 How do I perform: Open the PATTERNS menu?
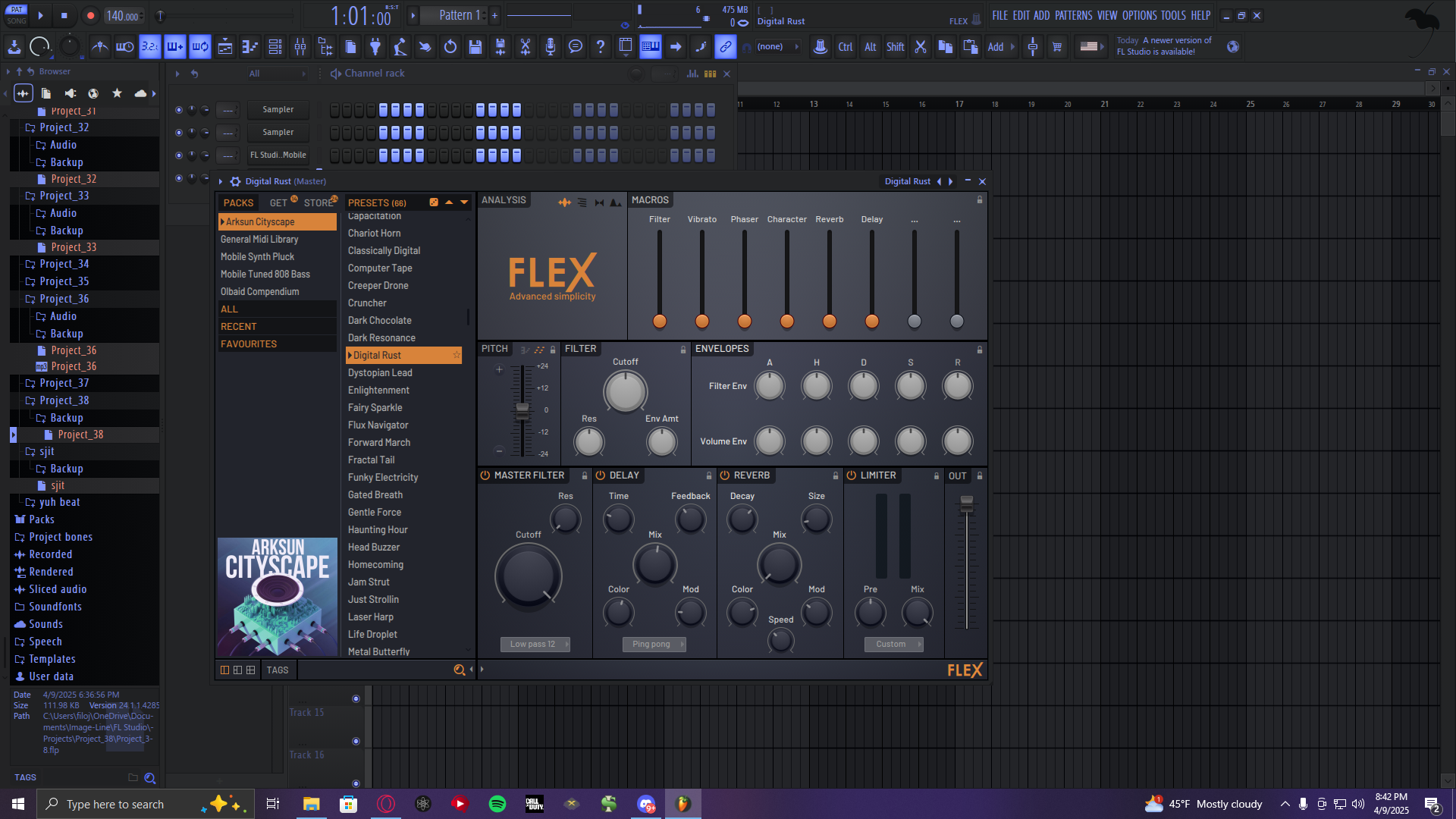coord(1073,15)
